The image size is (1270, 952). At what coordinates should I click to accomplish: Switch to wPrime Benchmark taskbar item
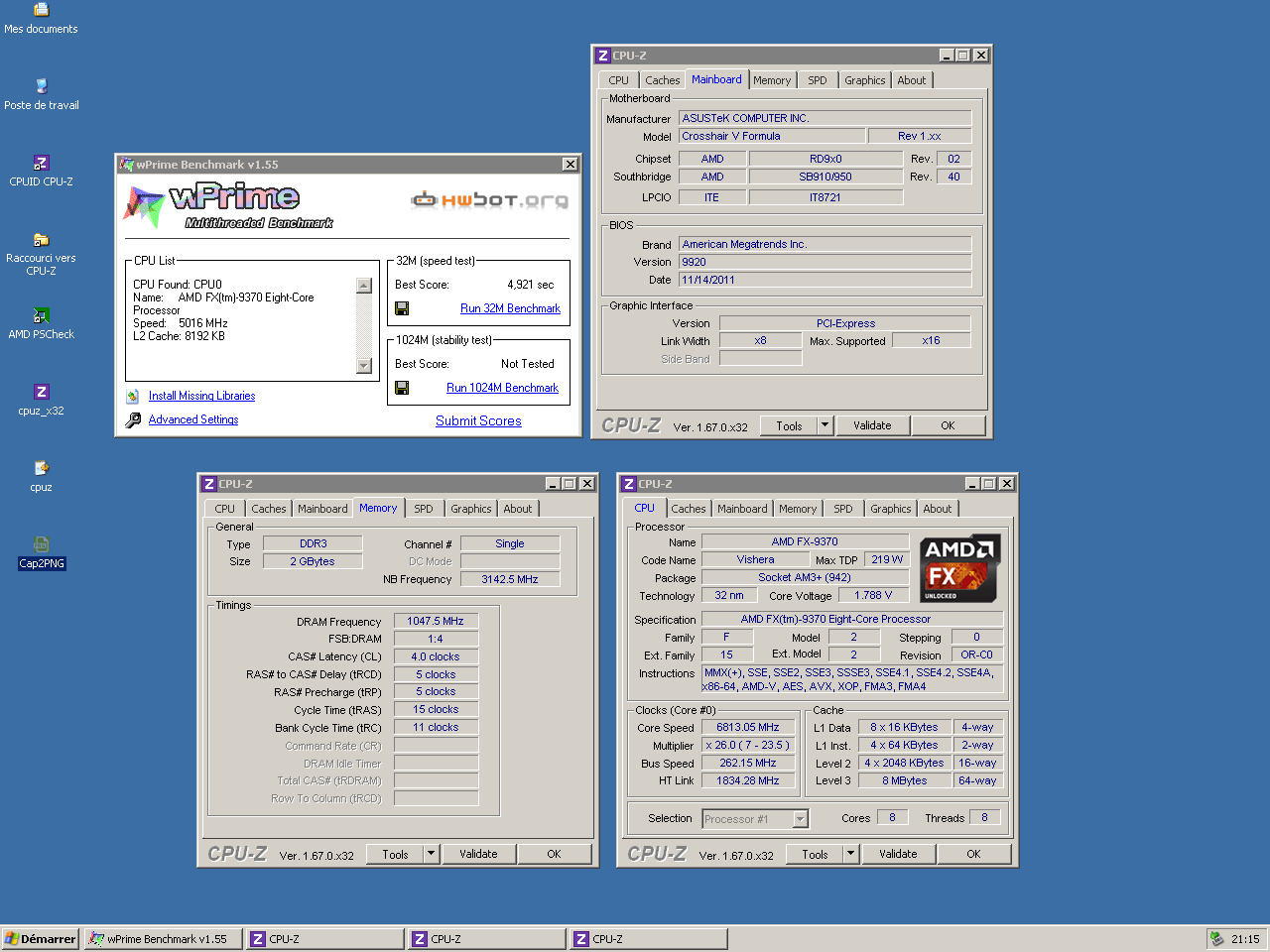(164, 938)
